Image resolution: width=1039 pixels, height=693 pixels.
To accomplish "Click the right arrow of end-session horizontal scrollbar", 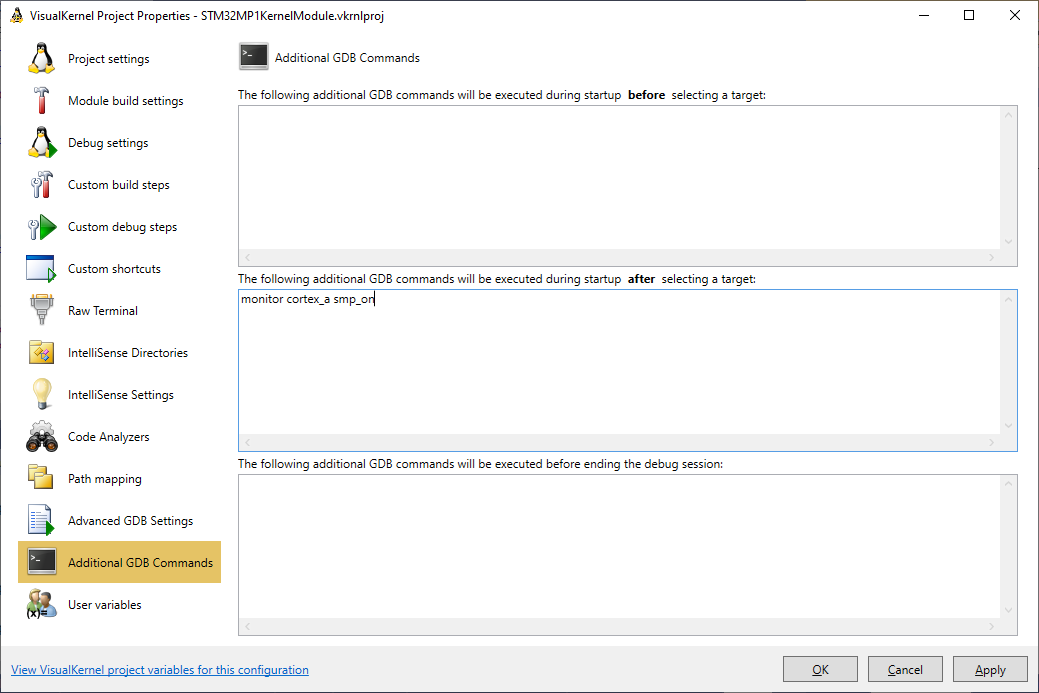I will point(991,626).
